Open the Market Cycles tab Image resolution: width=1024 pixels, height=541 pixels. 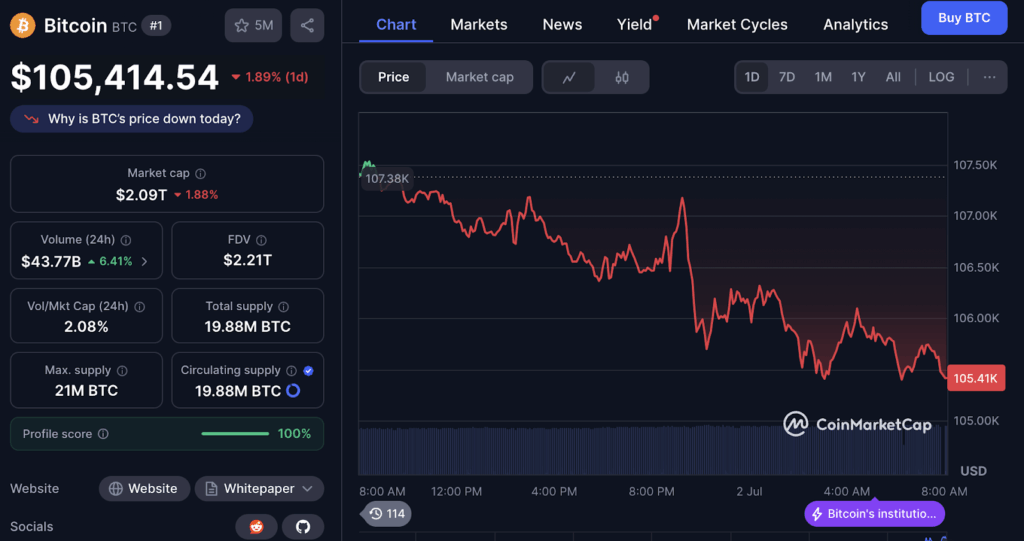737,24
